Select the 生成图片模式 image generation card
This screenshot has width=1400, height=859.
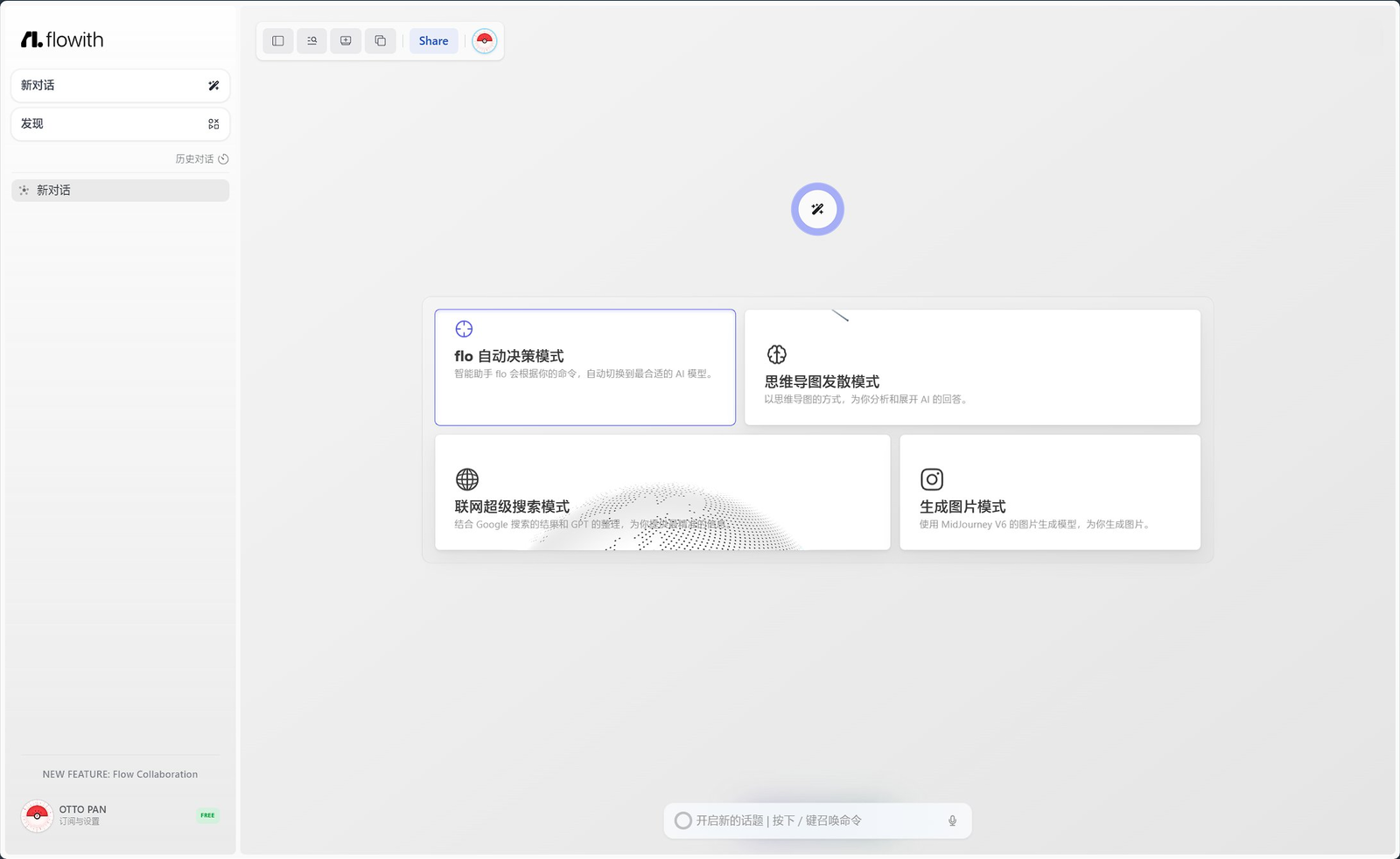[x=1049, y=492]
